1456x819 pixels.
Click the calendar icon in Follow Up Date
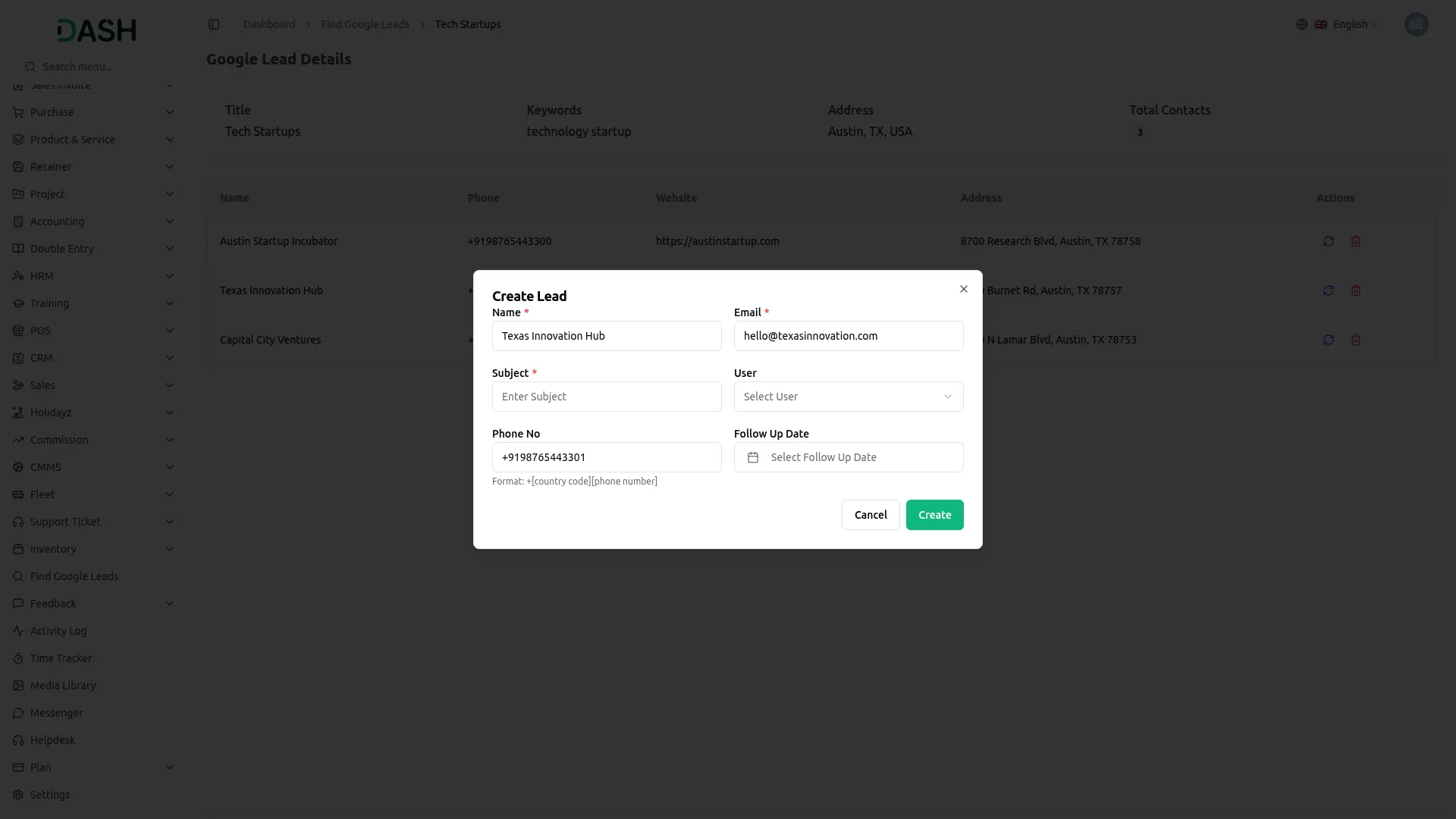(753, 457)
